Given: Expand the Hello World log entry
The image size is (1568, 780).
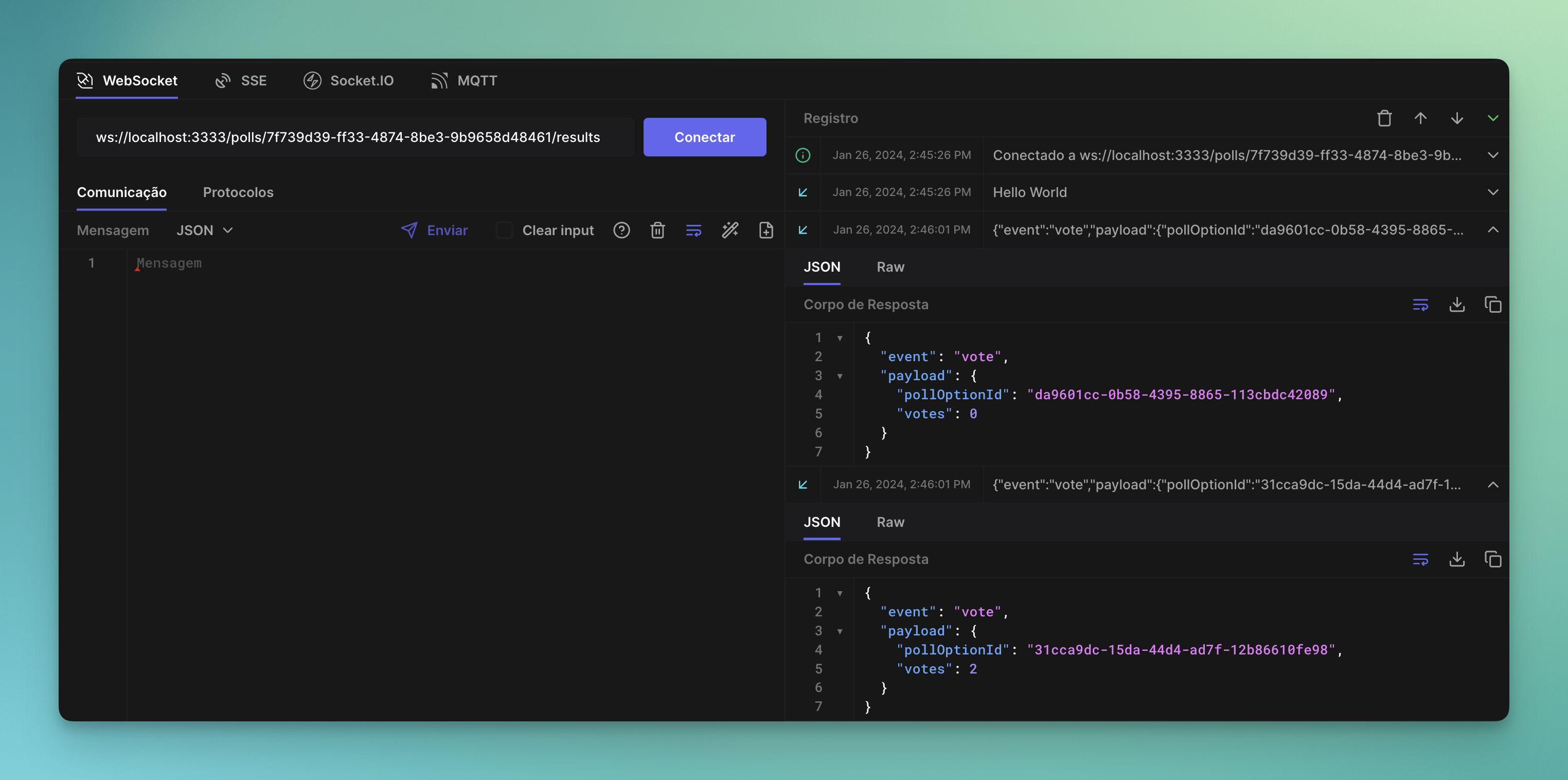Looking at the screenshot, I should [1492, 192].
